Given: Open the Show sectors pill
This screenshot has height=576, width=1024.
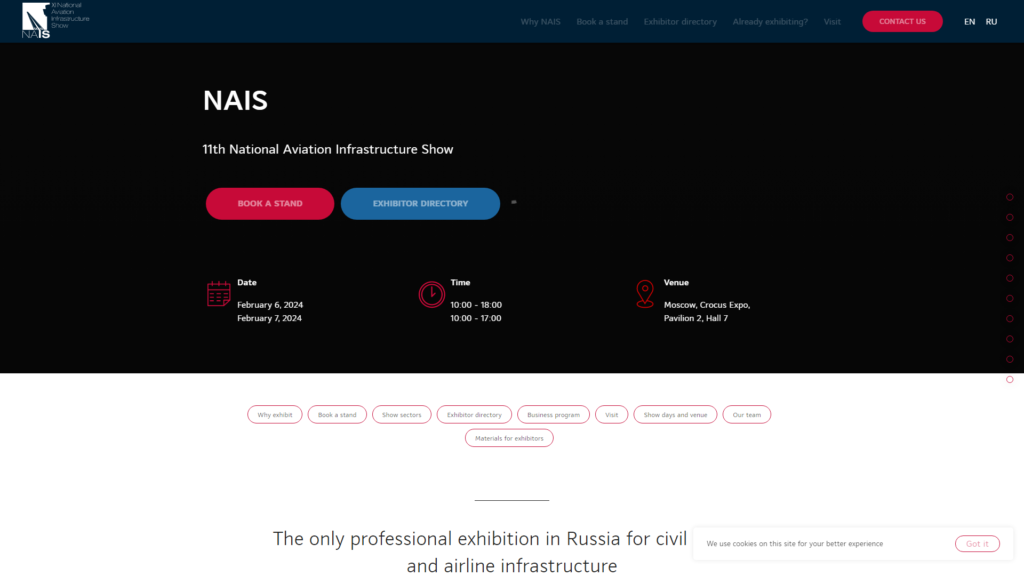Looking at the screenshot, I should point(402,415).
